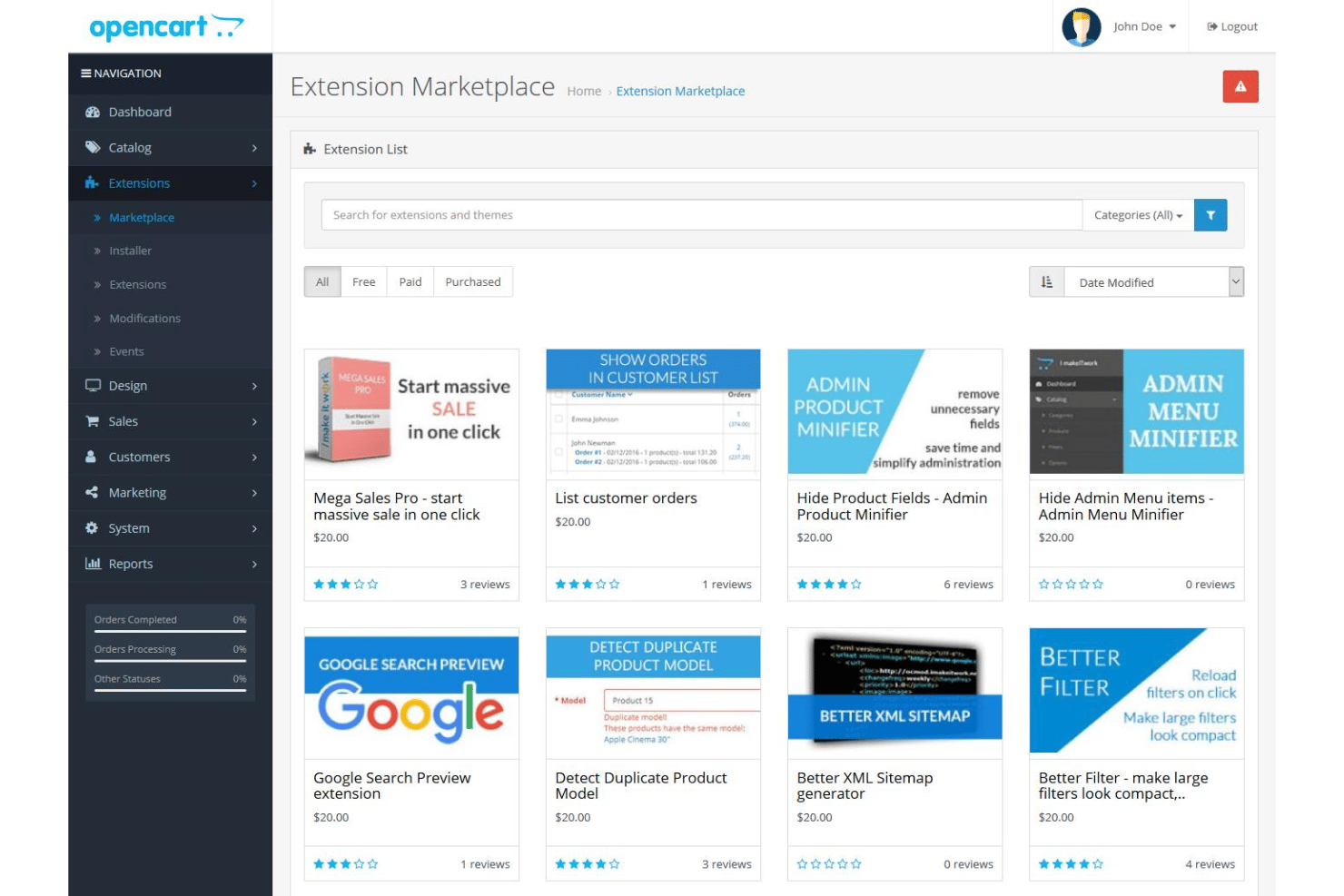Select the Paid filter tab
The image size is (1344, 896).
click(x=410, y=282)
